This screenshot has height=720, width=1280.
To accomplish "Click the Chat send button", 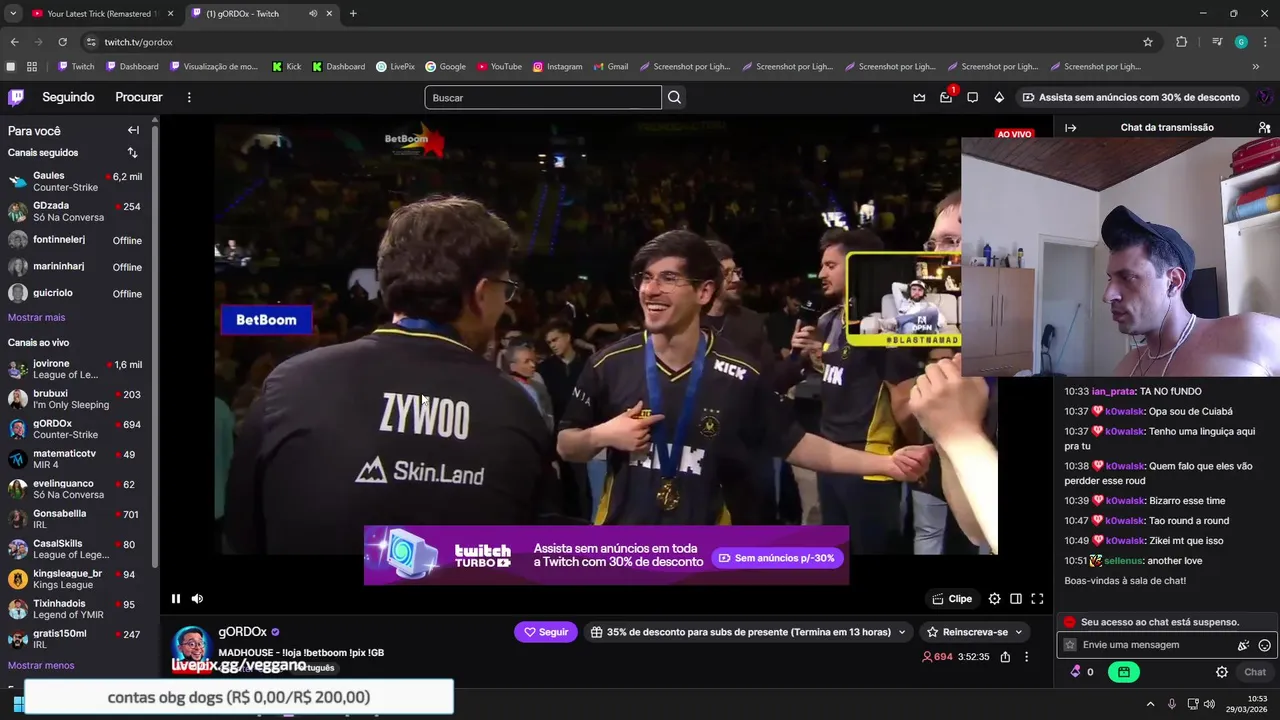I will (1255, 672).
